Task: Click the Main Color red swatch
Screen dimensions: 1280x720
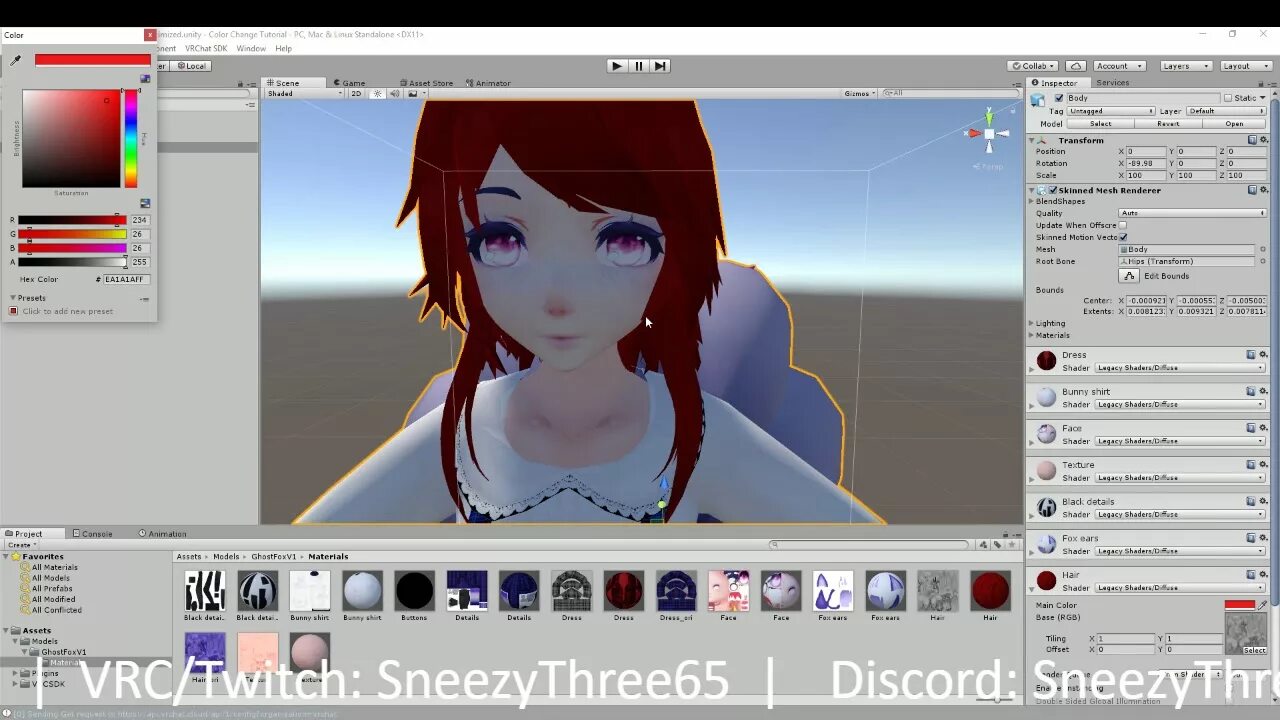Action: tap(1239, 605)
